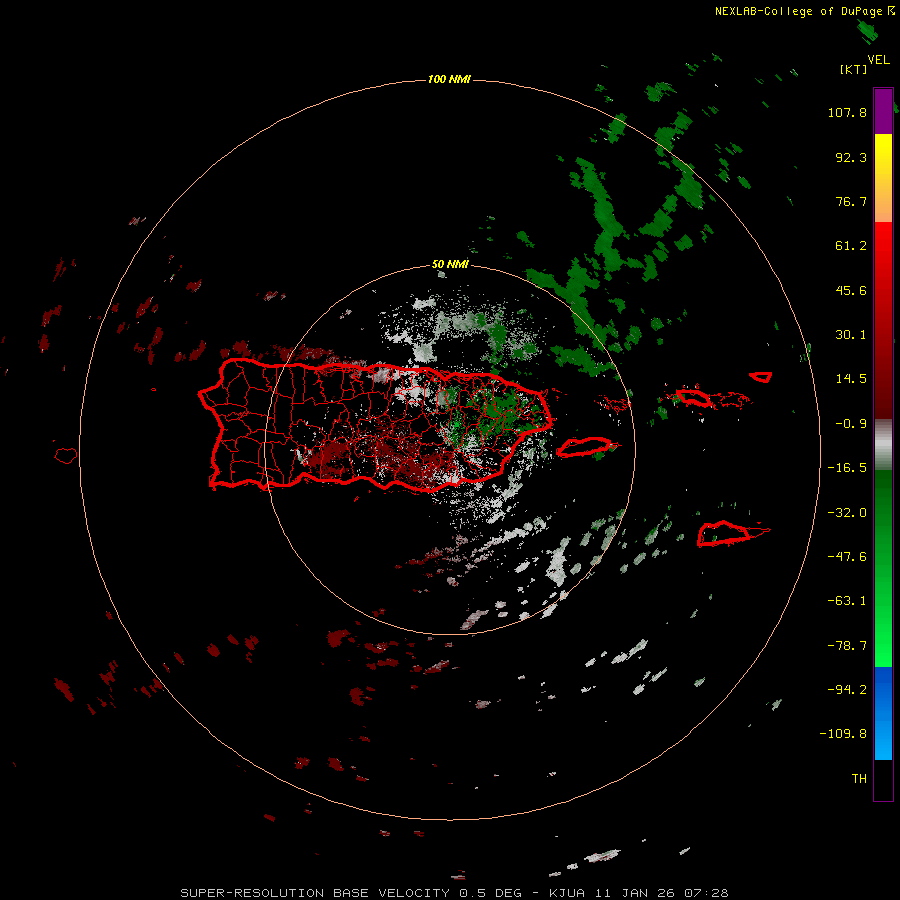
Task: Select the -32.0 scale value
Action: pos(847,513)
